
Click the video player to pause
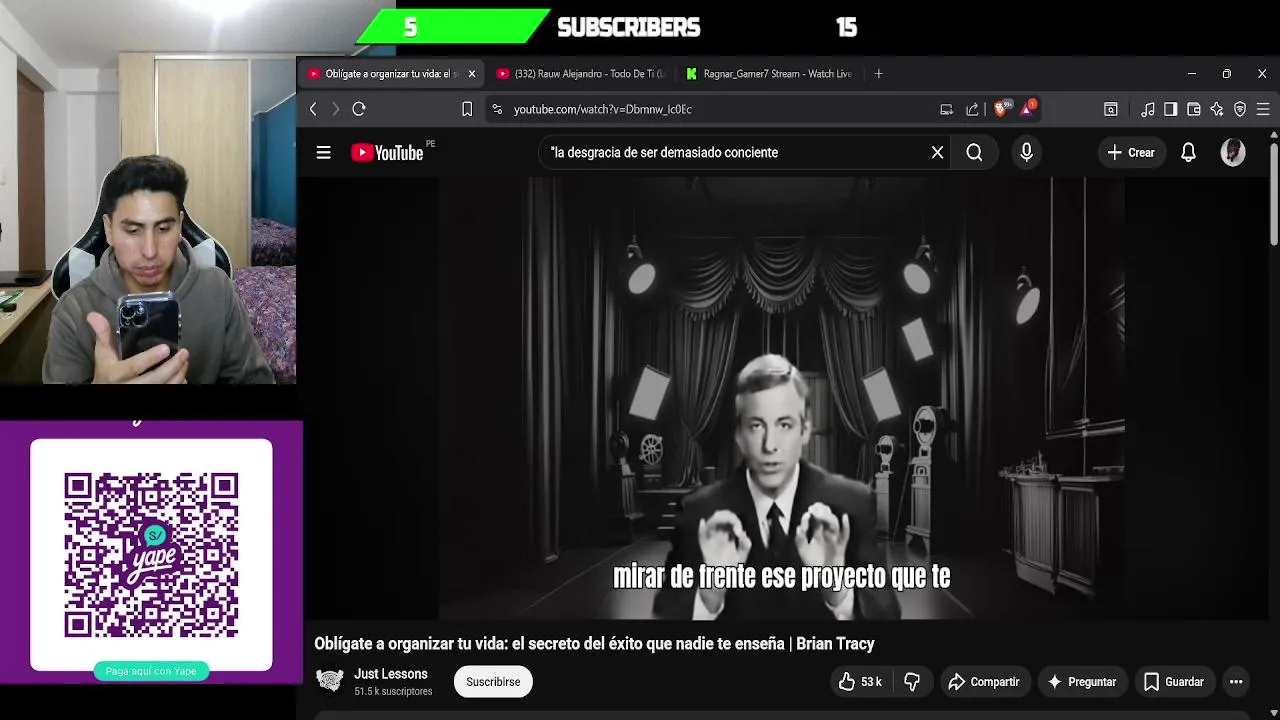click(x=782, y=398)
